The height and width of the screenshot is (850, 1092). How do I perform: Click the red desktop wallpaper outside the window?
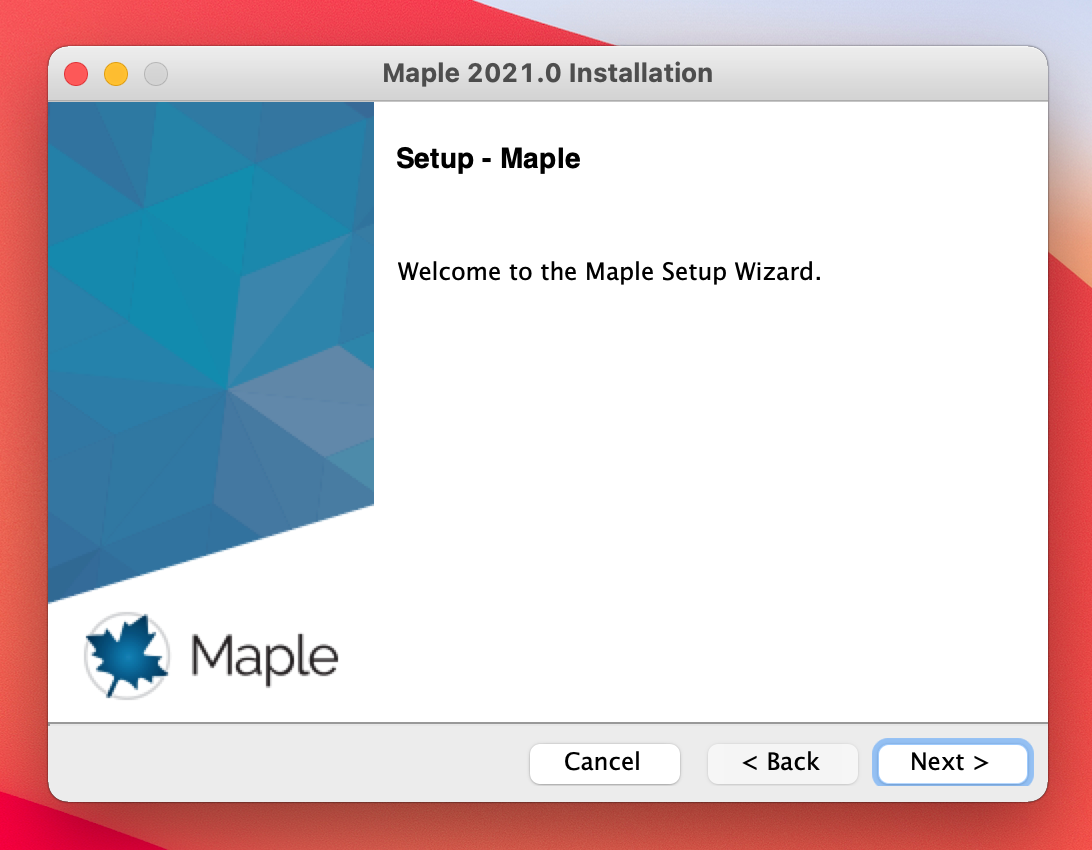pos(1070,500)
